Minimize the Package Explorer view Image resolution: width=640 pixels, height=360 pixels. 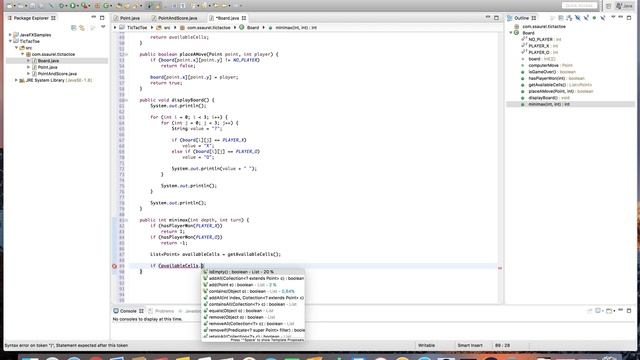click(93, 18)
